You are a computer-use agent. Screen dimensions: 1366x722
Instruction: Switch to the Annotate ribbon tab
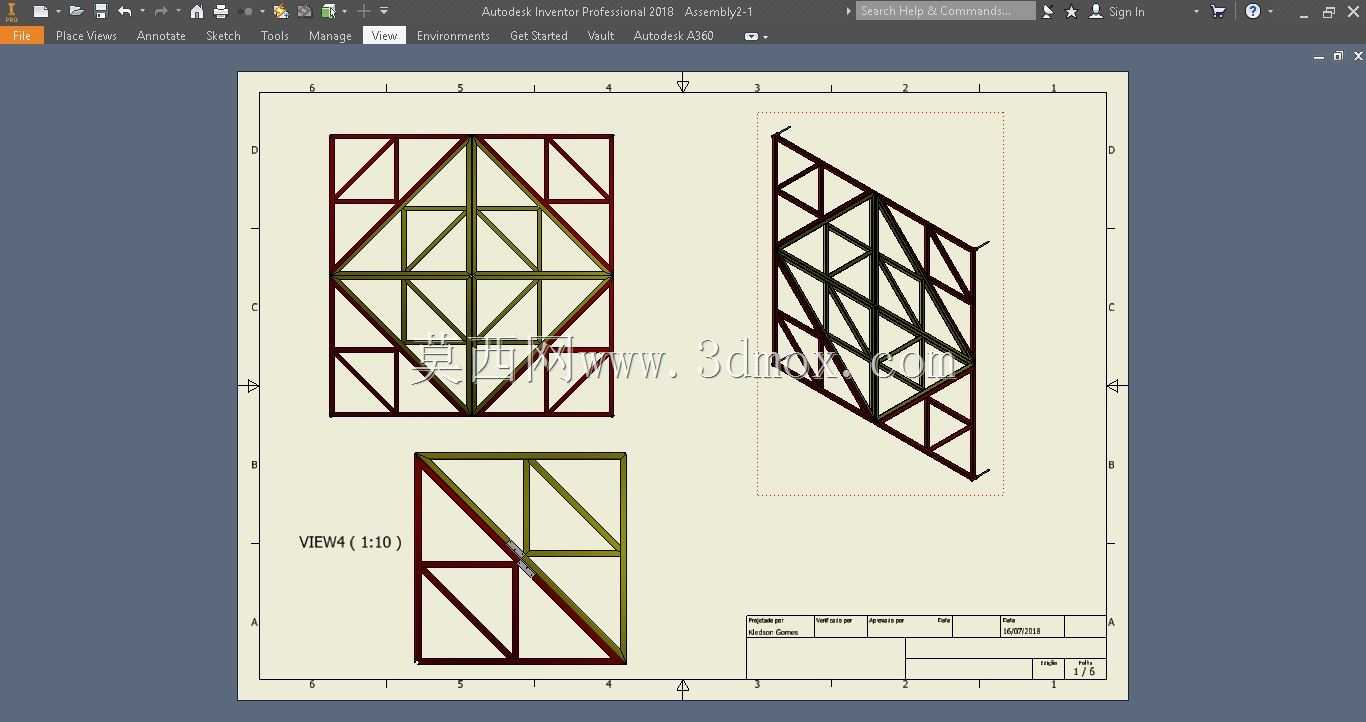click(x=161, y=36)
